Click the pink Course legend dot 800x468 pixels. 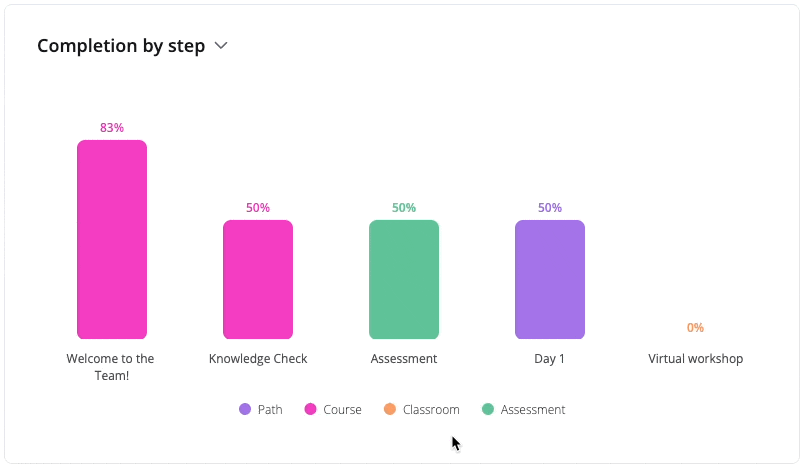pos(310,409)
